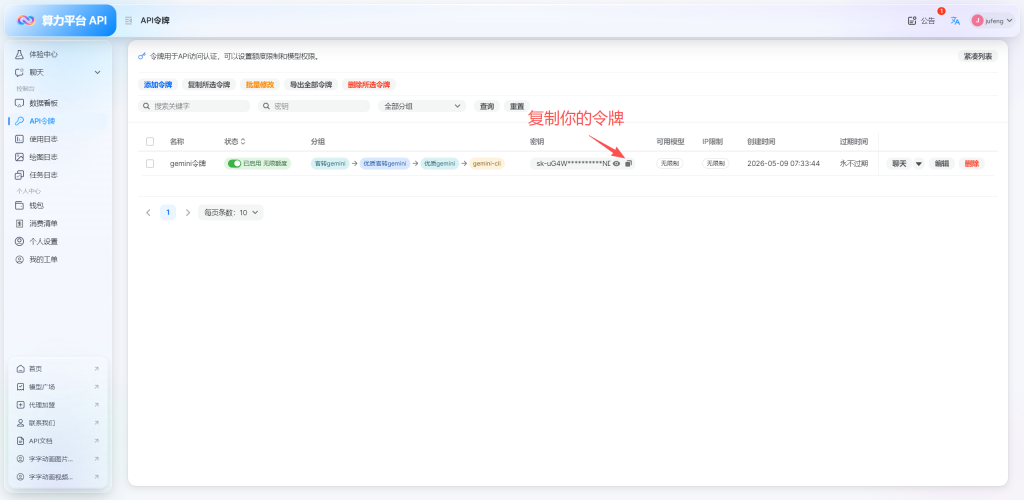The image size is (1024, 500).
Task: Open the 公告 announcements icon
Action: tap(912, 21)
